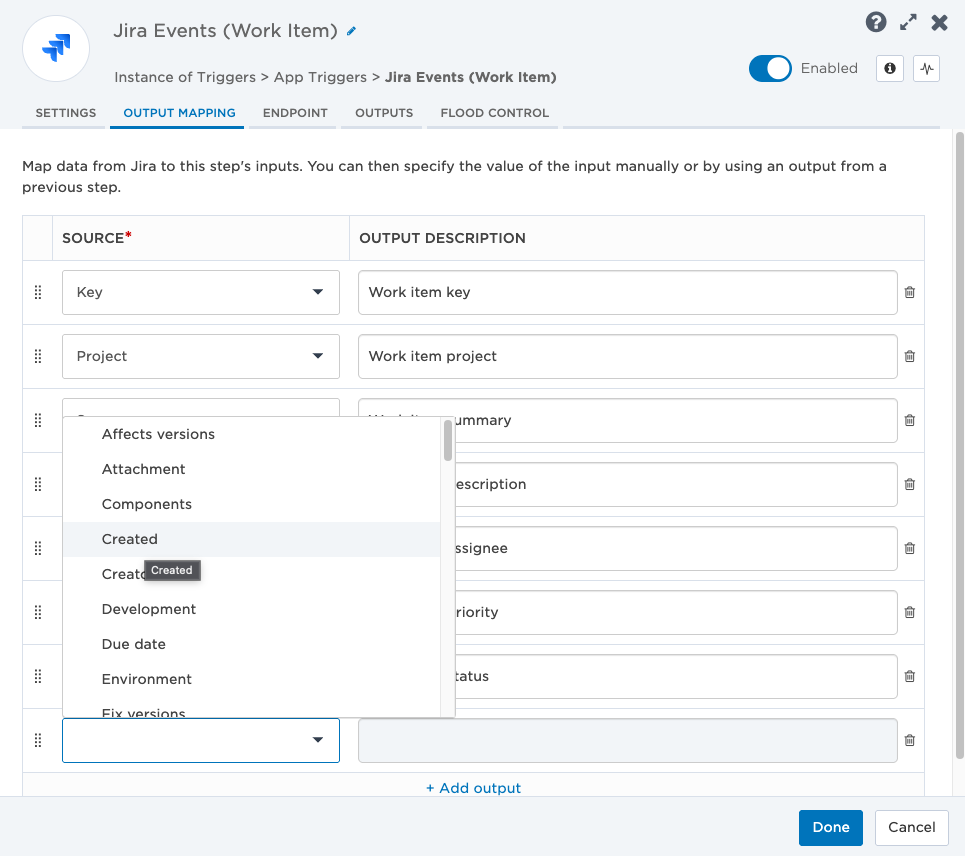Click the Done button
Screen dimensions: 965x856
click(x=831, y=828)
